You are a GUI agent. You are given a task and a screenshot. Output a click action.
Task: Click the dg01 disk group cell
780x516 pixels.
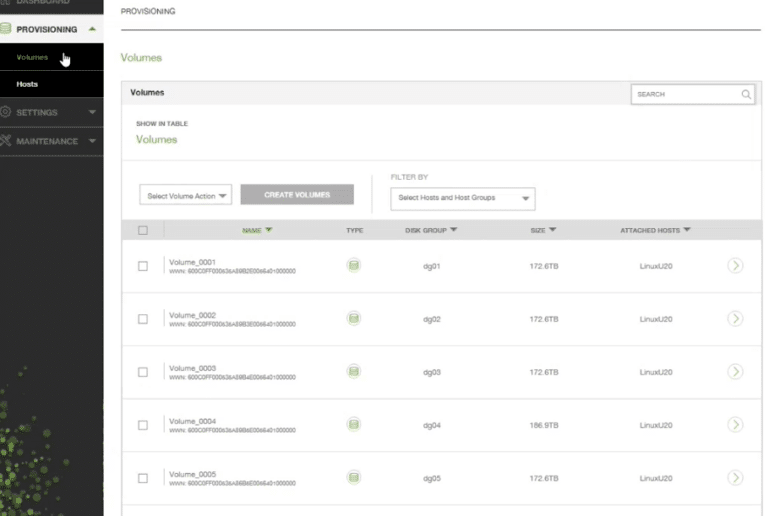(432, 266)
